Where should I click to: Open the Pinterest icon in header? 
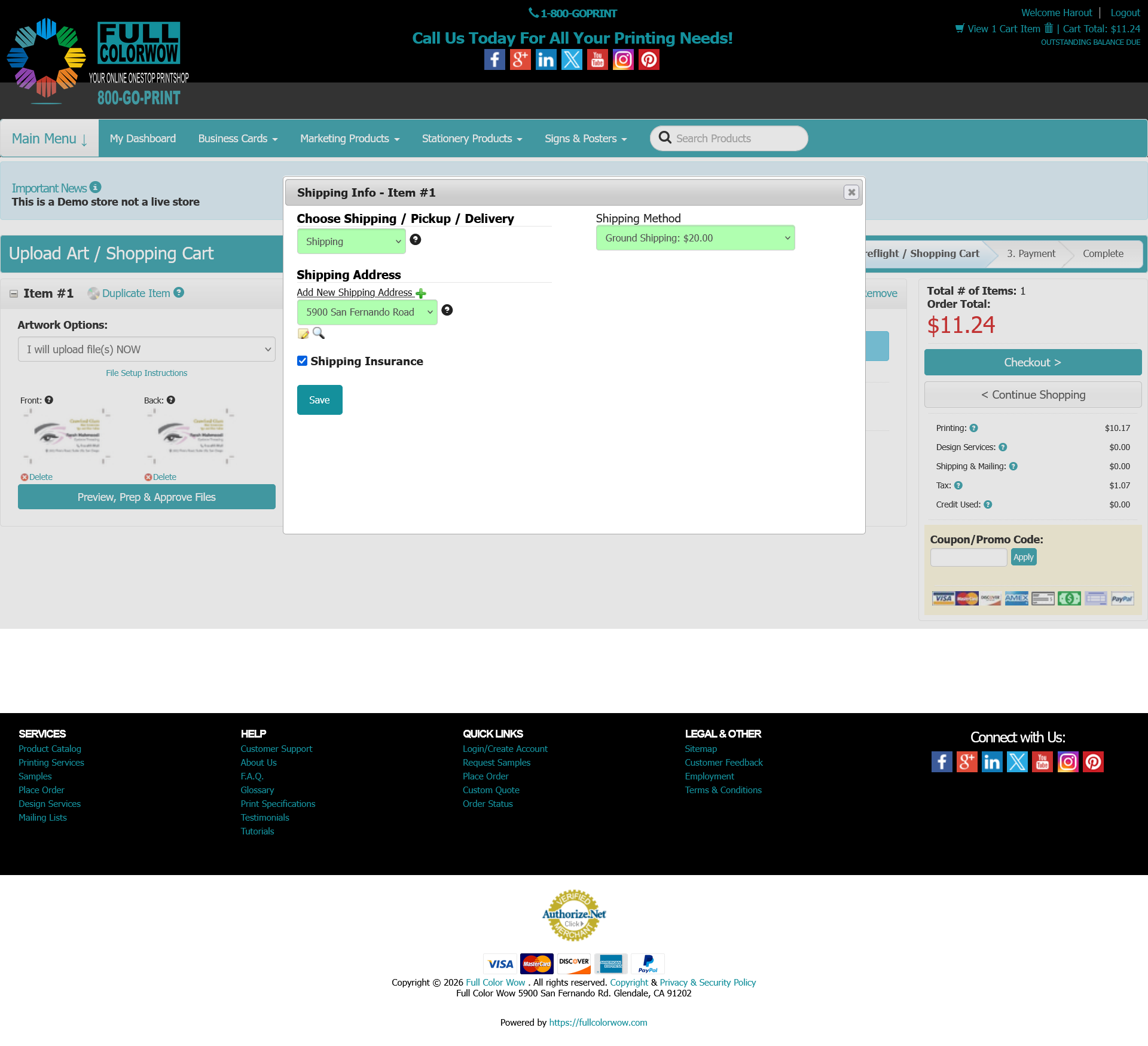(649, 60)
